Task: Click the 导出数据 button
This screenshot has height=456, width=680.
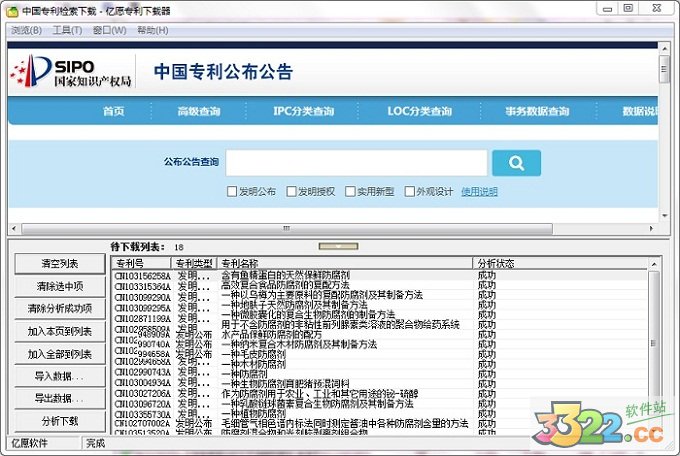Action: pyautogui.click(x=60, y=398)
